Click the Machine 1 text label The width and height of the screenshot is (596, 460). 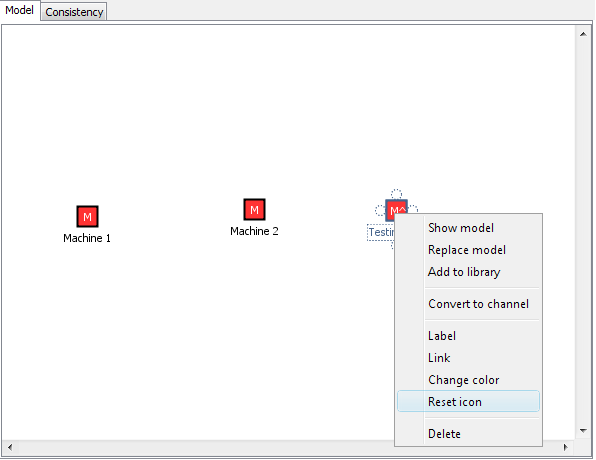pyautogui.click(x=87, y=238)
